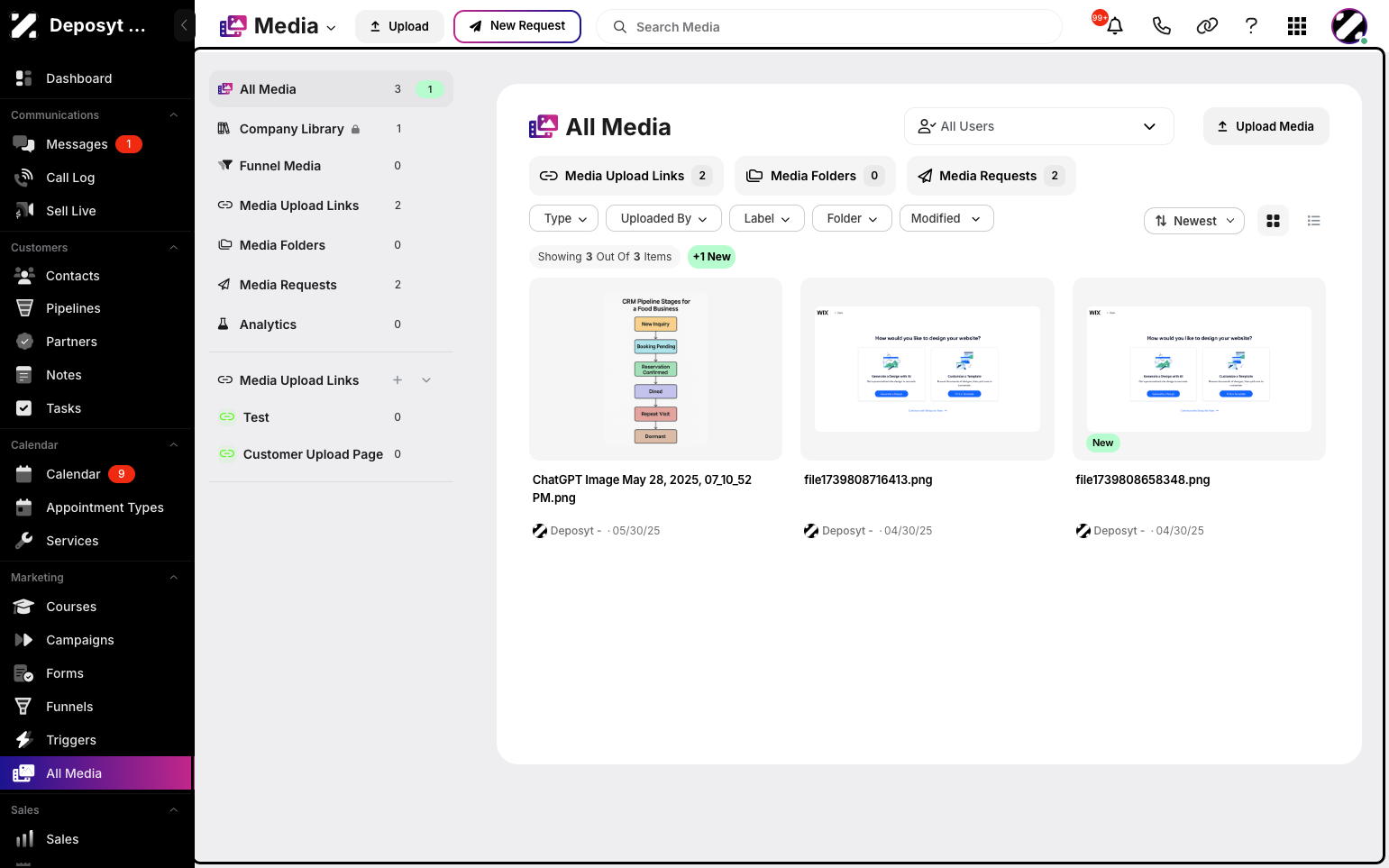Switch to grid view layout

pos(1273,221)
